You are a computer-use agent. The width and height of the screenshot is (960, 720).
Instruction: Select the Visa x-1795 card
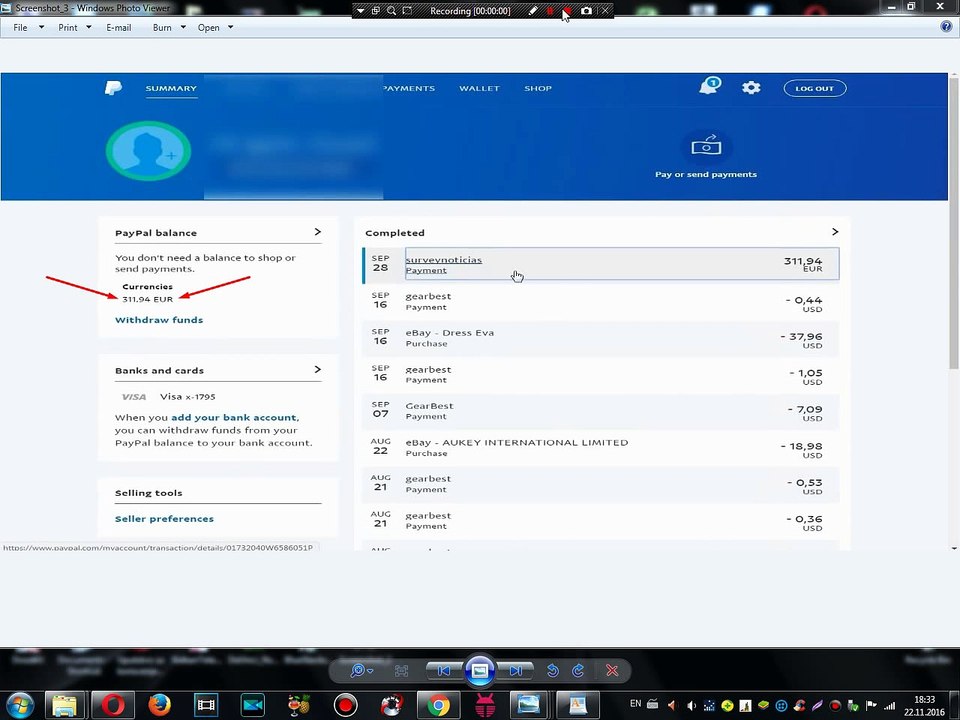(x=168, y=397)
